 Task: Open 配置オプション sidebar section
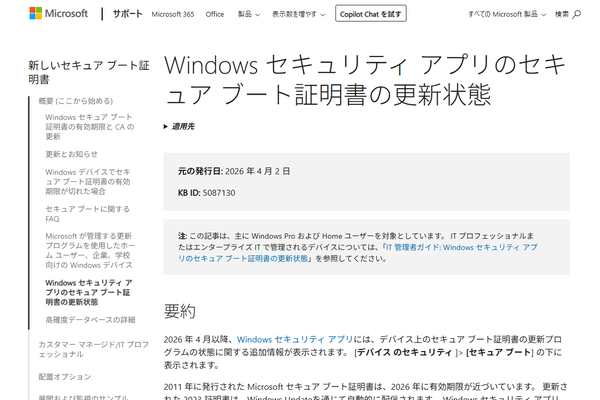tap(65, 377)
